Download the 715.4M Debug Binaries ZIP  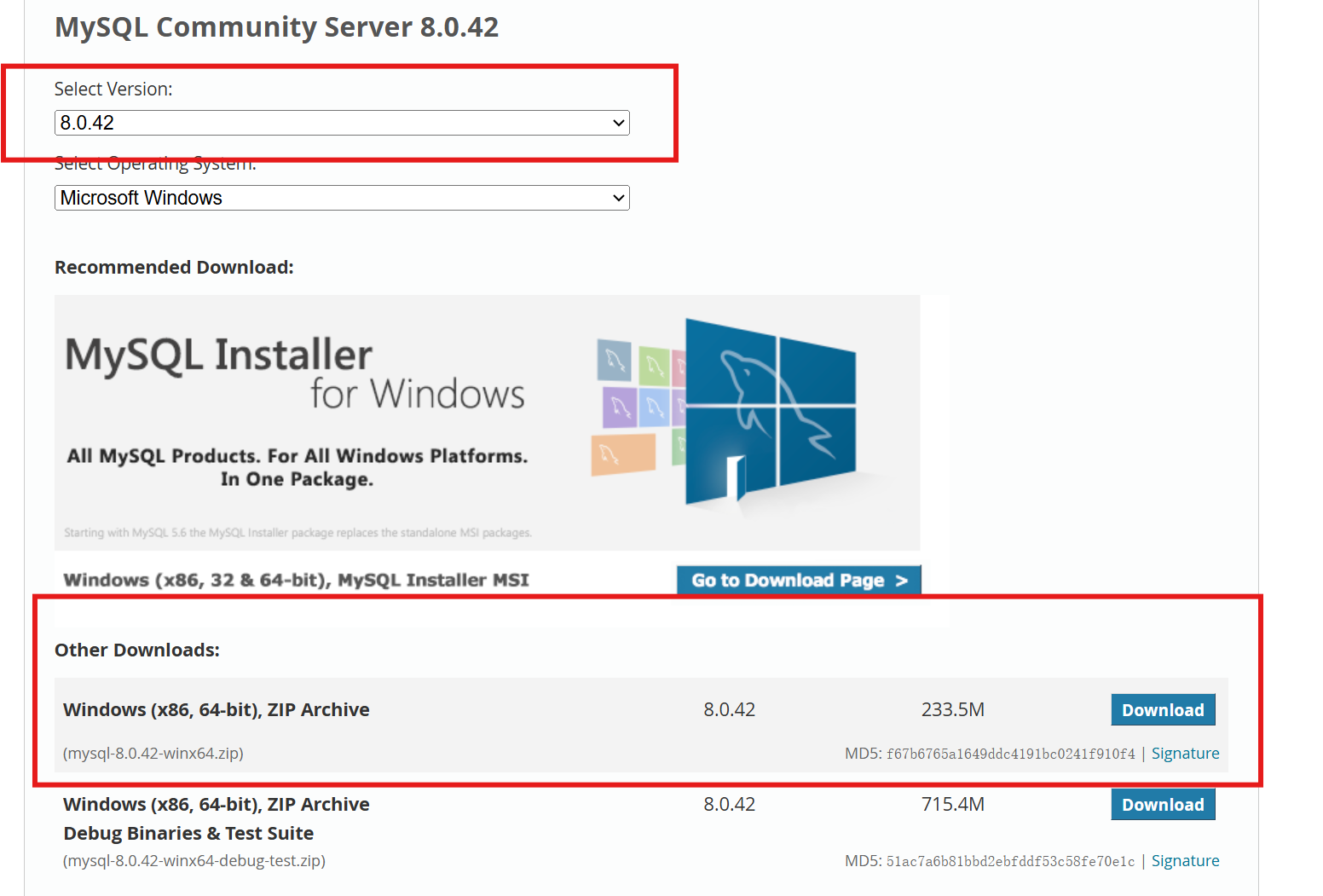[1163, 805]
